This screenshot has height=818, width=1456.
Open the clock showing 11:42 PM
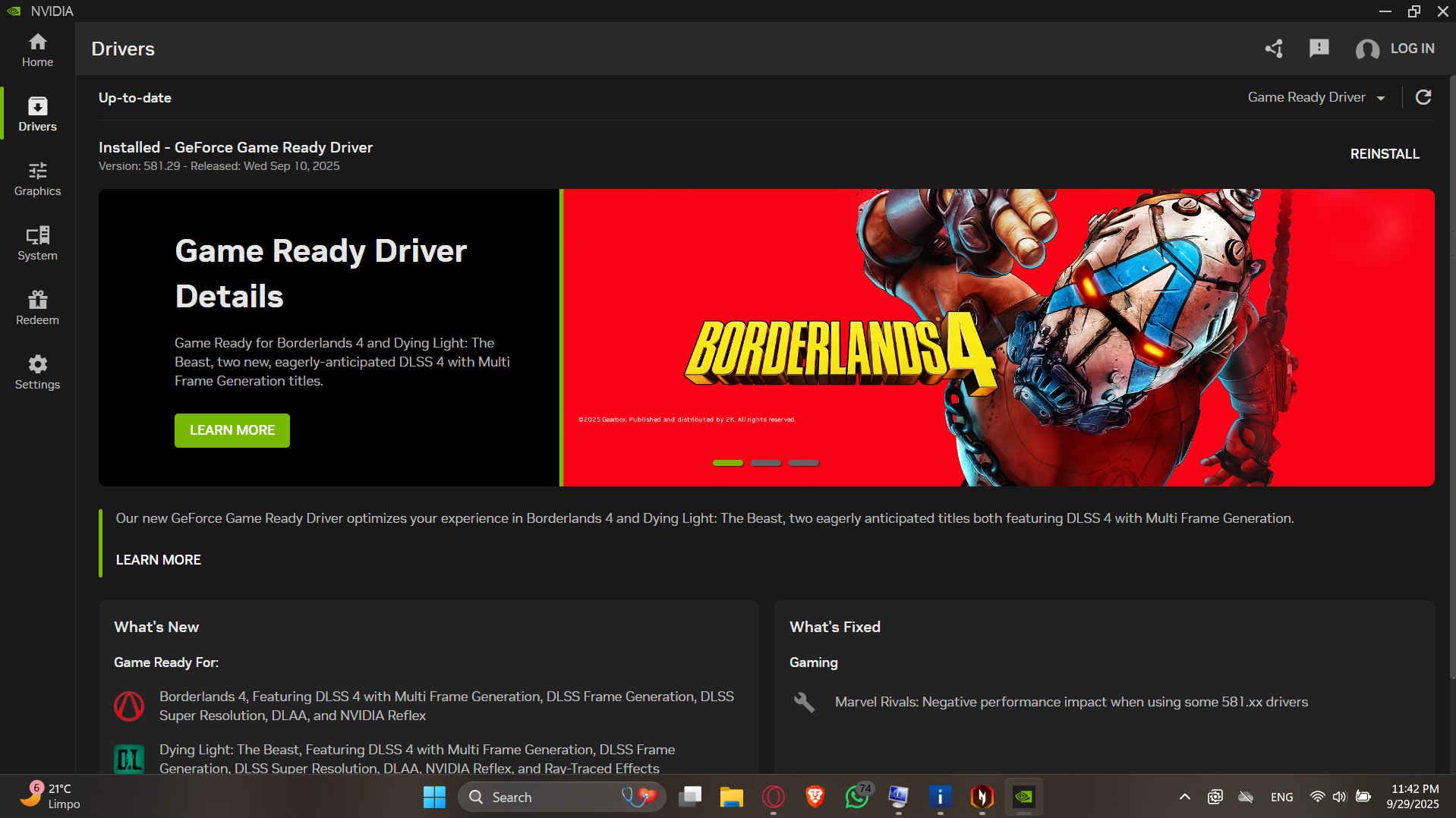coord(1414,797)
